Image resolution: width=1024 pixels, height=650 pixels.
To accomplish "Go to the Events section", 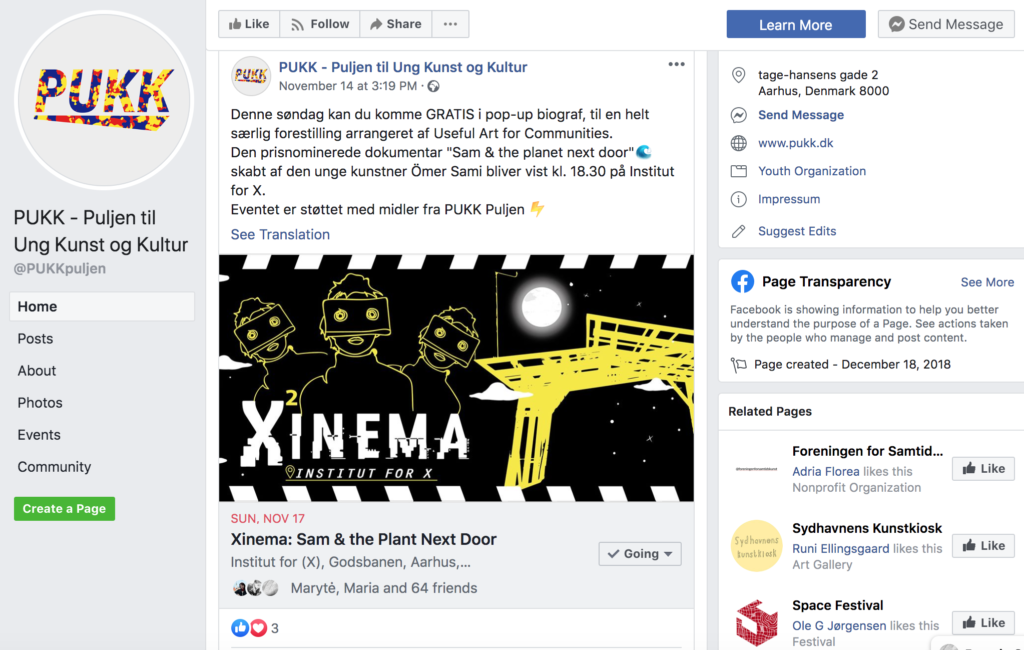I will (39, 434).
